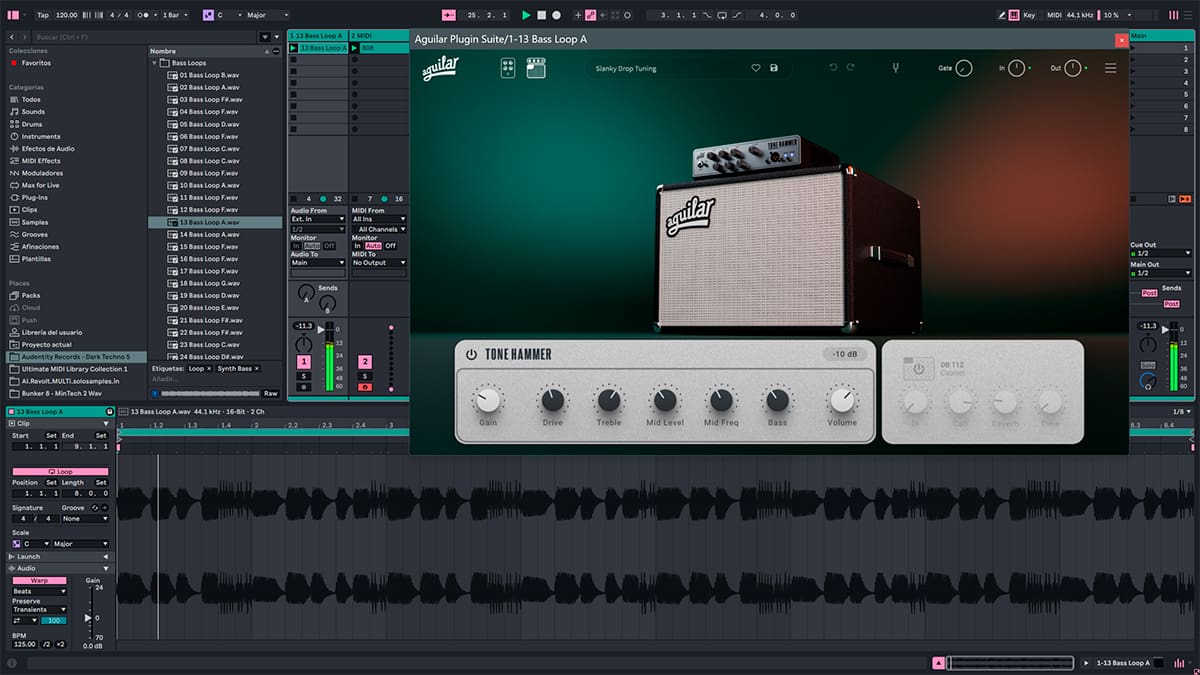Screen dimensions: 1200x675
Task: Open the pedalboard view in Aguilar plugin
Action: click(508, 68)
